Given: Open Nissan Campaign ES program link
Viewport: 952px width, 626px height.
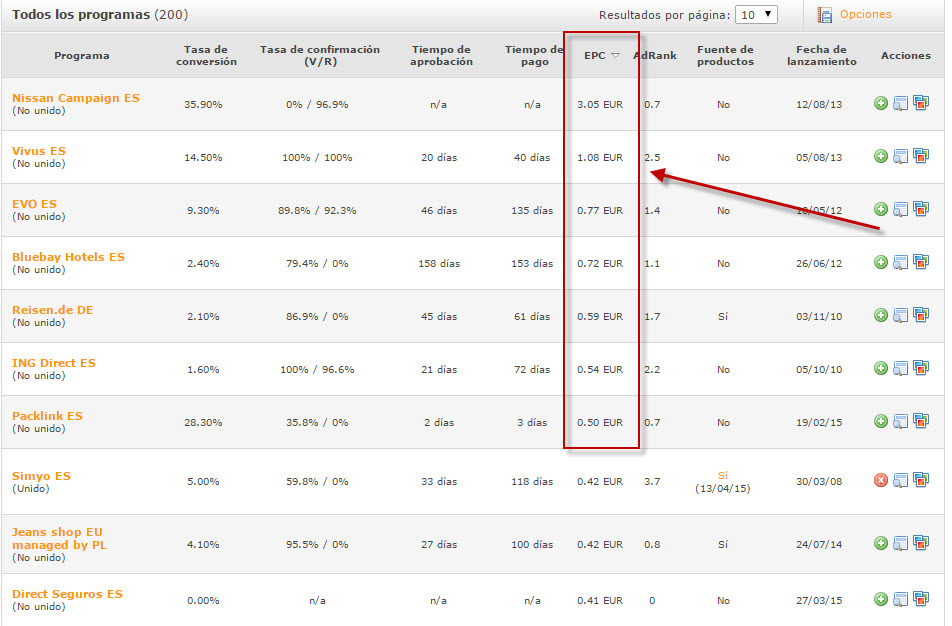Looking at the screenshot, I should click(x=76, y=98).
